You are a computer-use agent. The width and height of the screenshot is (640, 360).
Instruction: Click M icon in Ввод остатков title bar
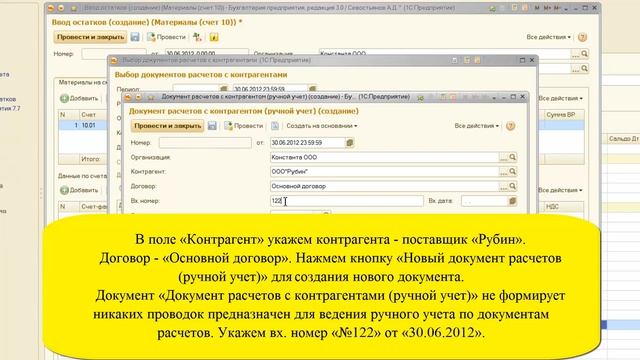(537, 8)
